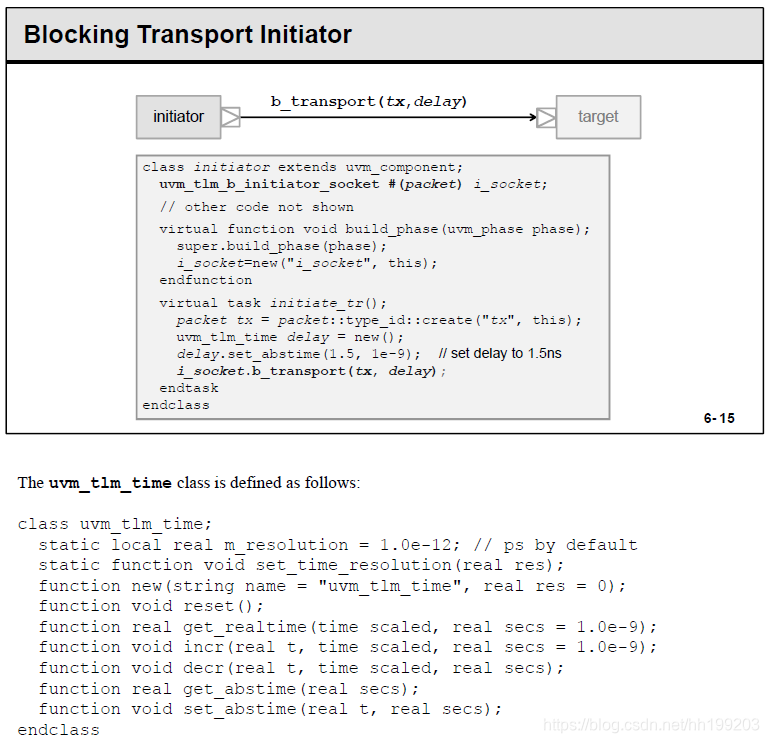Click the uvm_tlm_b_initiator_socket declaration line

[x=353, y=184]
